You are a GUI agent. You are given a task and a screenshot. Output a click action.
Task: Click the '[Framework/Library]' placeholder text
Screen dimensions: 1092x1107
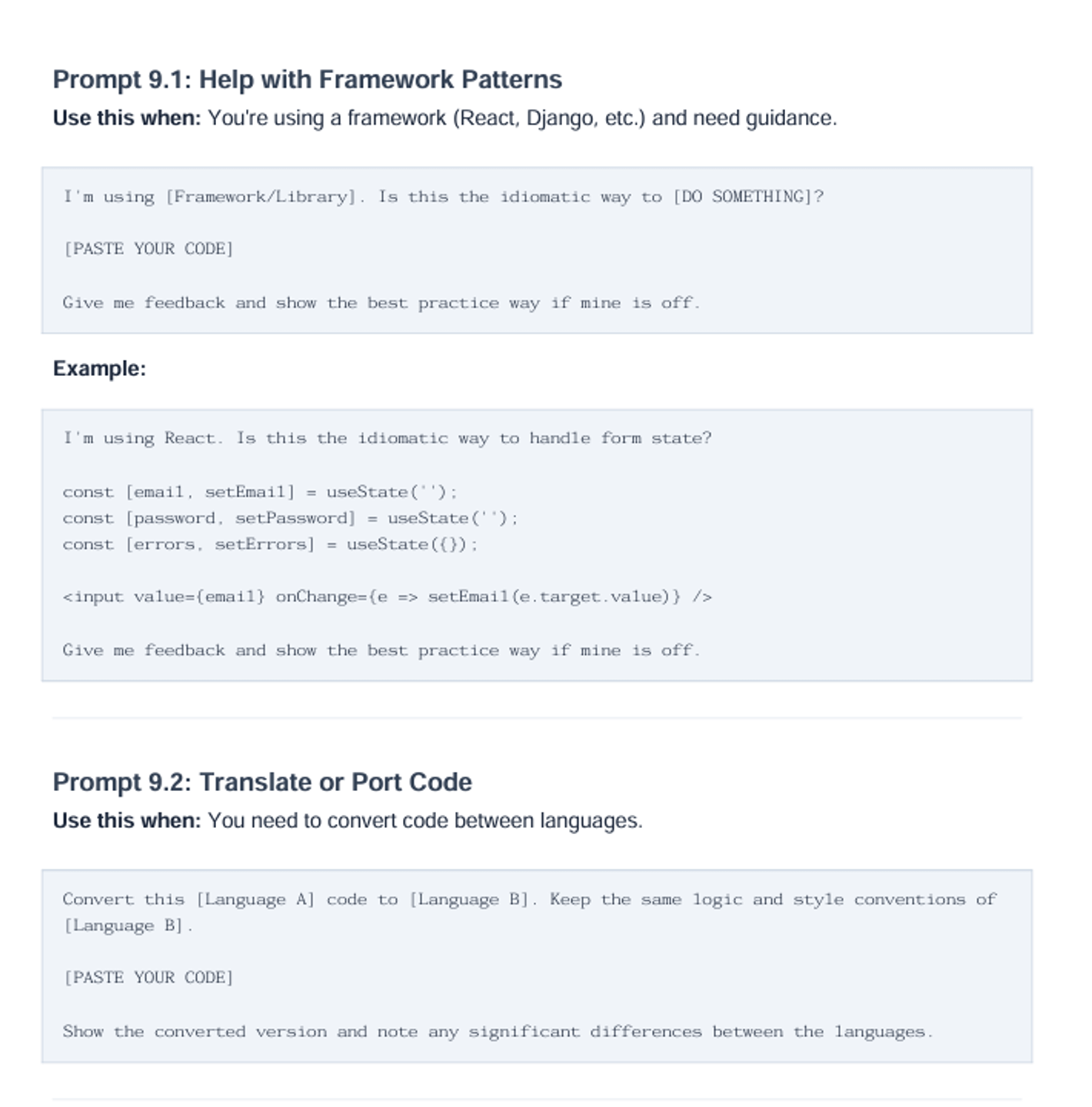click(x=265, y=197)
